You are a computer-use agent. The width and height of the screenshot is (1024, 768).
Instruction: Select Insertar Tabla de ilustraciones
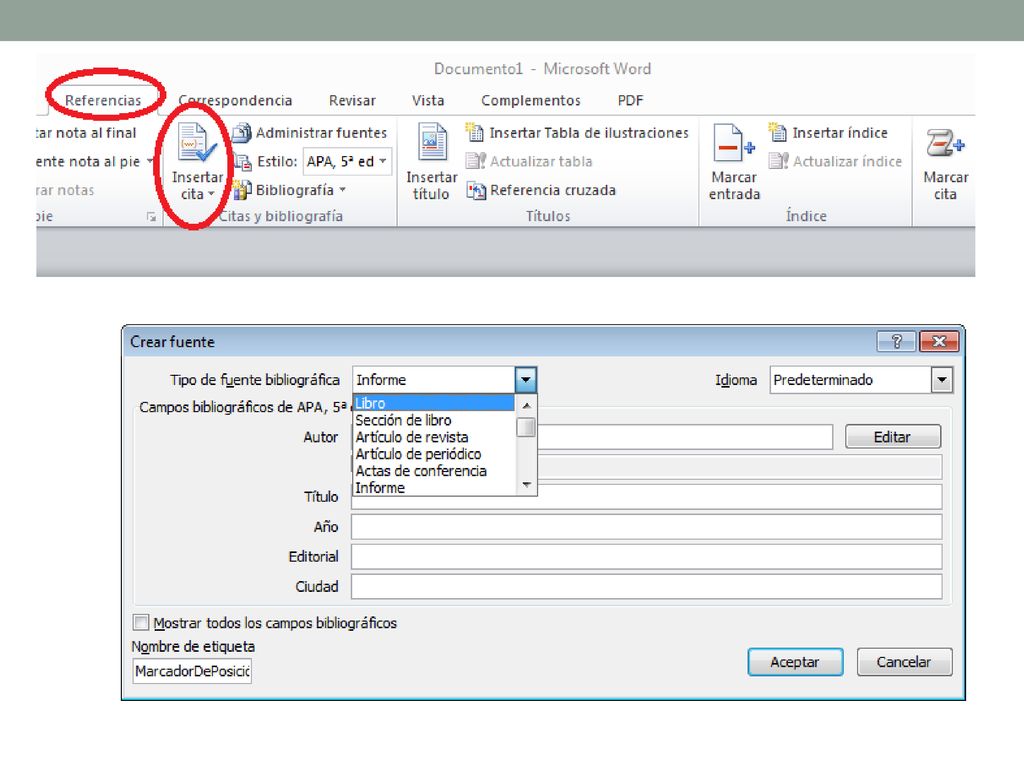pyautogui.click(x=577, y=133)
